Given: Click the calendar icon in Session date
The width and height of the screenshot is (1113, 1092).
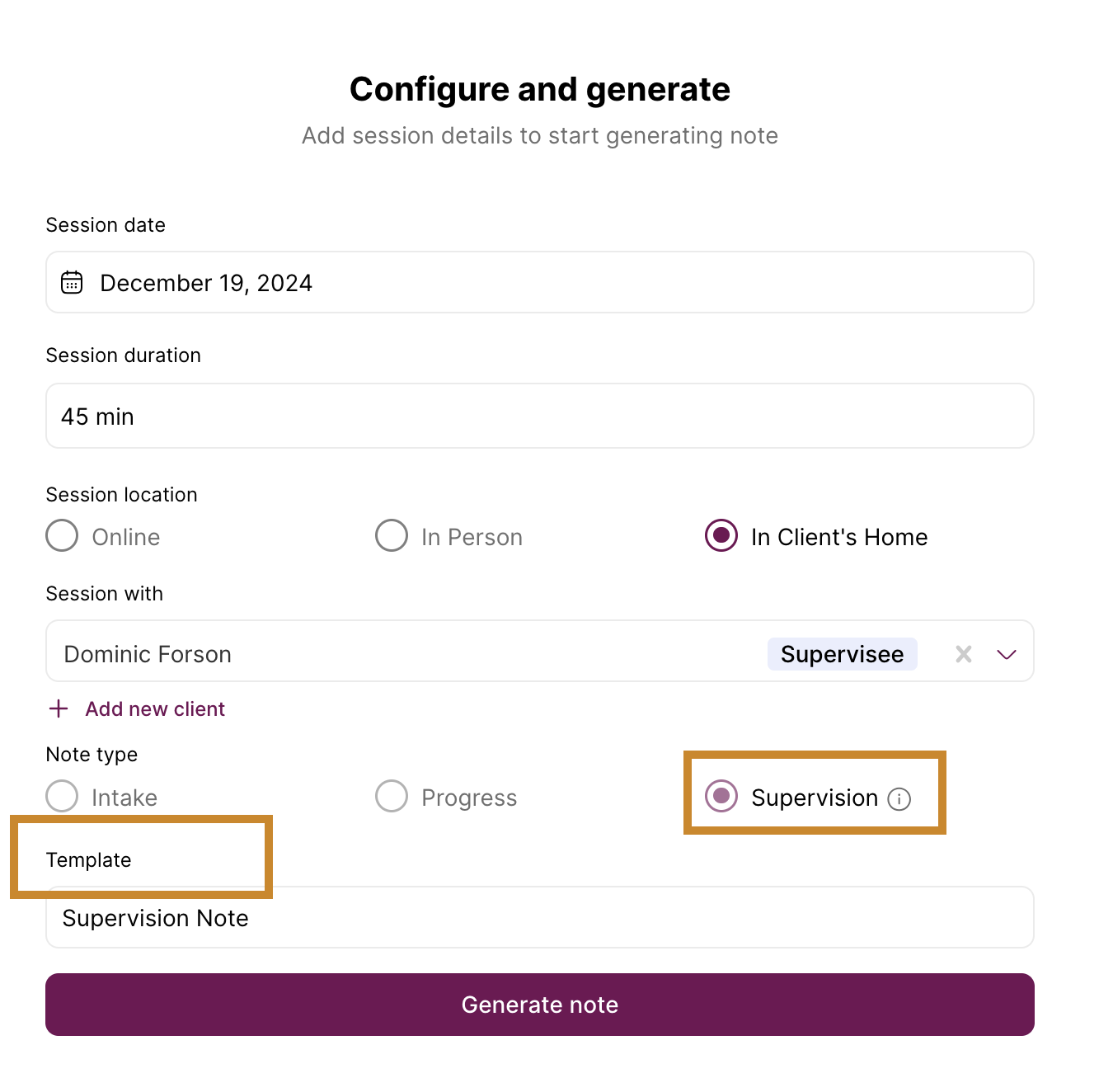Looking at the screenshot, I should [72, 282].
